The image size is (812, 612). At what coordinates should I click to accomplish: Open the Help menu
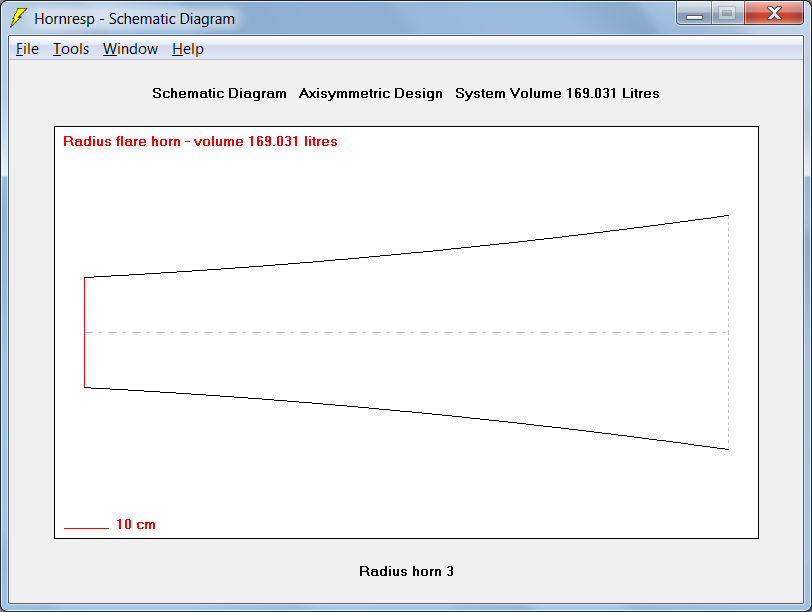point(187,49)
